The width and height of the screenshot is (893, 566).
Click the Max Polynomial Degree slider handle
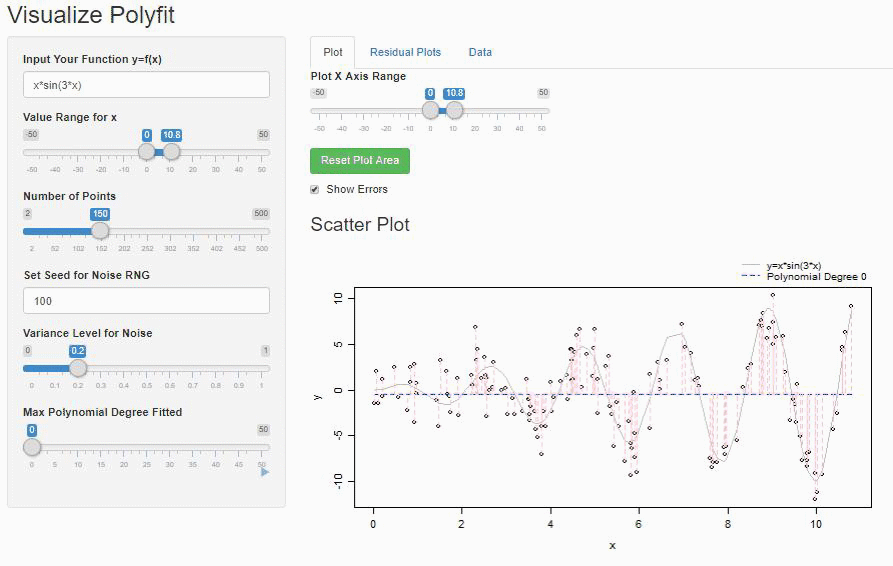click(x=32, y=447)
